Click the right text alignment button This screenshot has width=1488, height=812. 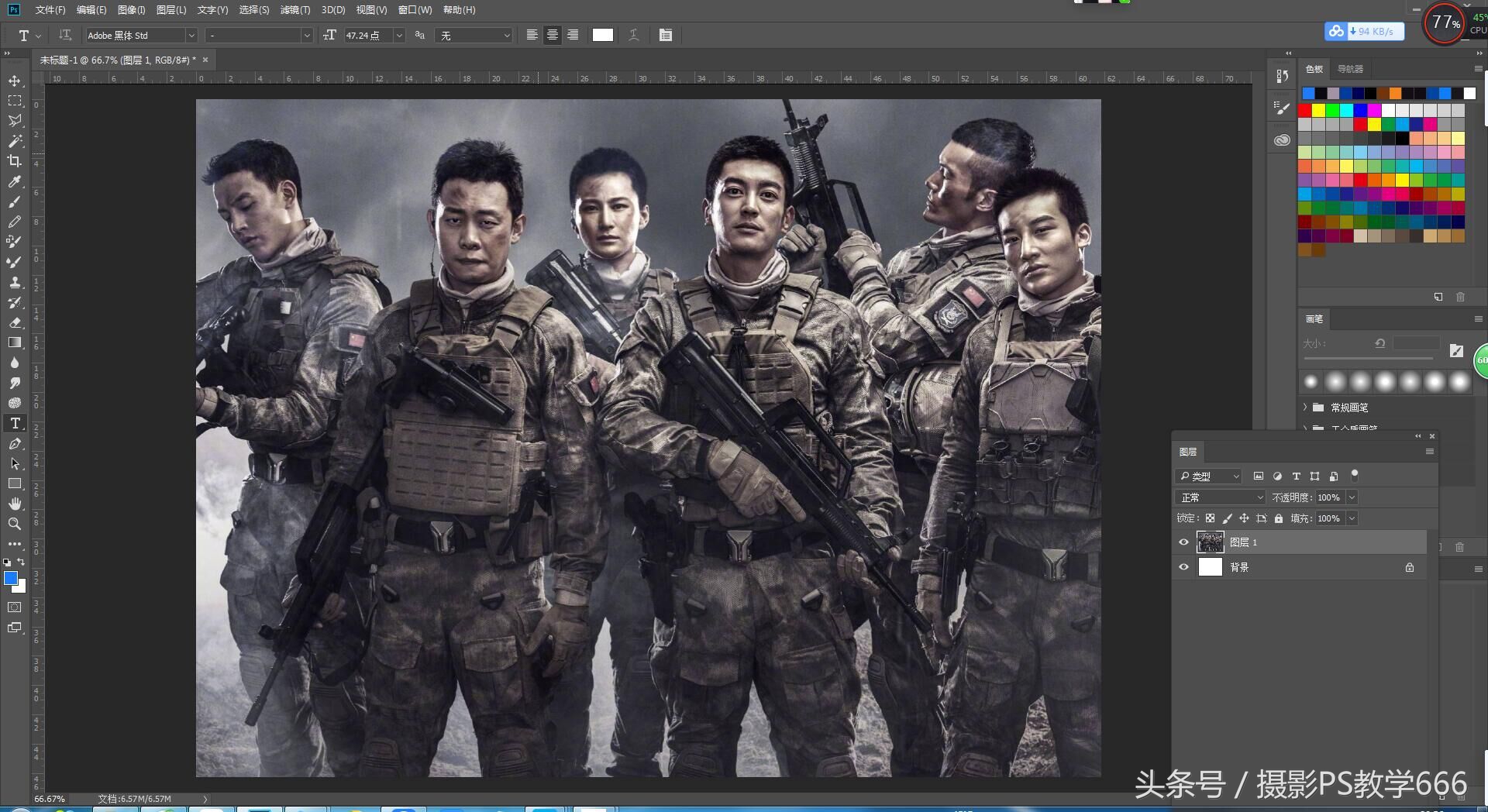pos(573,35)
